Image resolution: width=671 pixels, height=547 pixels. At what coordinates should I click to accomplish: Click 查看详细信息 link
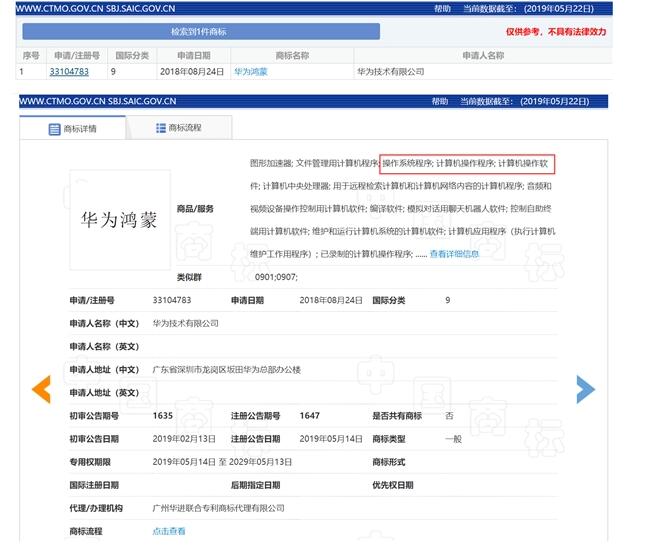pos(454,254)
